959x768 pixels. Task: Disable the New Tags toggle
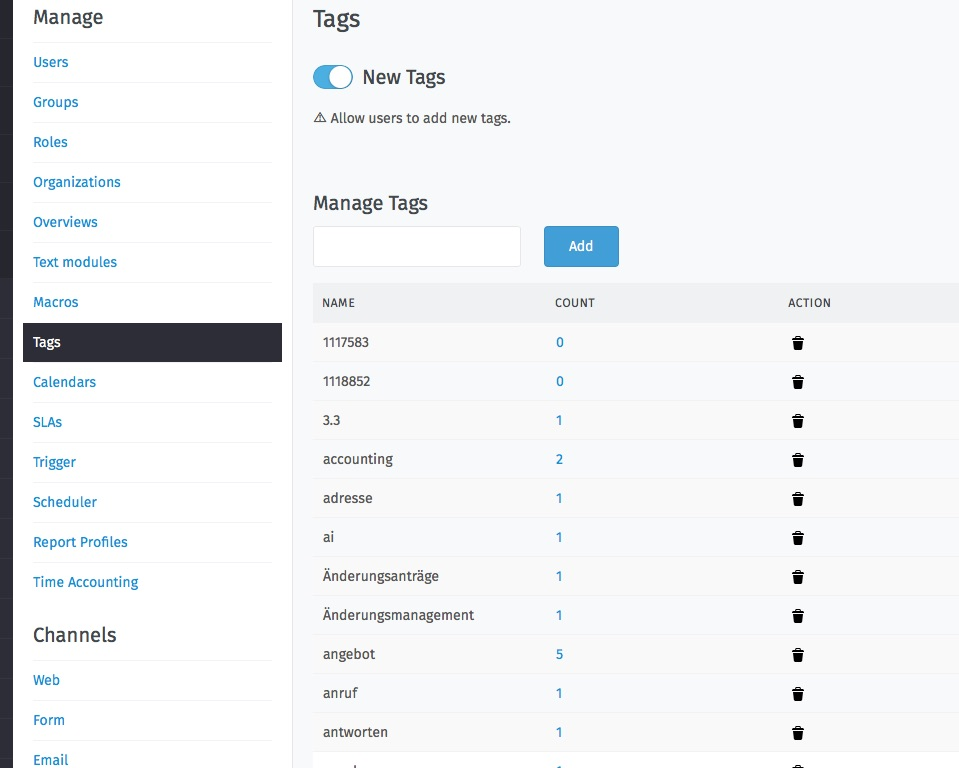click(332, 76)
